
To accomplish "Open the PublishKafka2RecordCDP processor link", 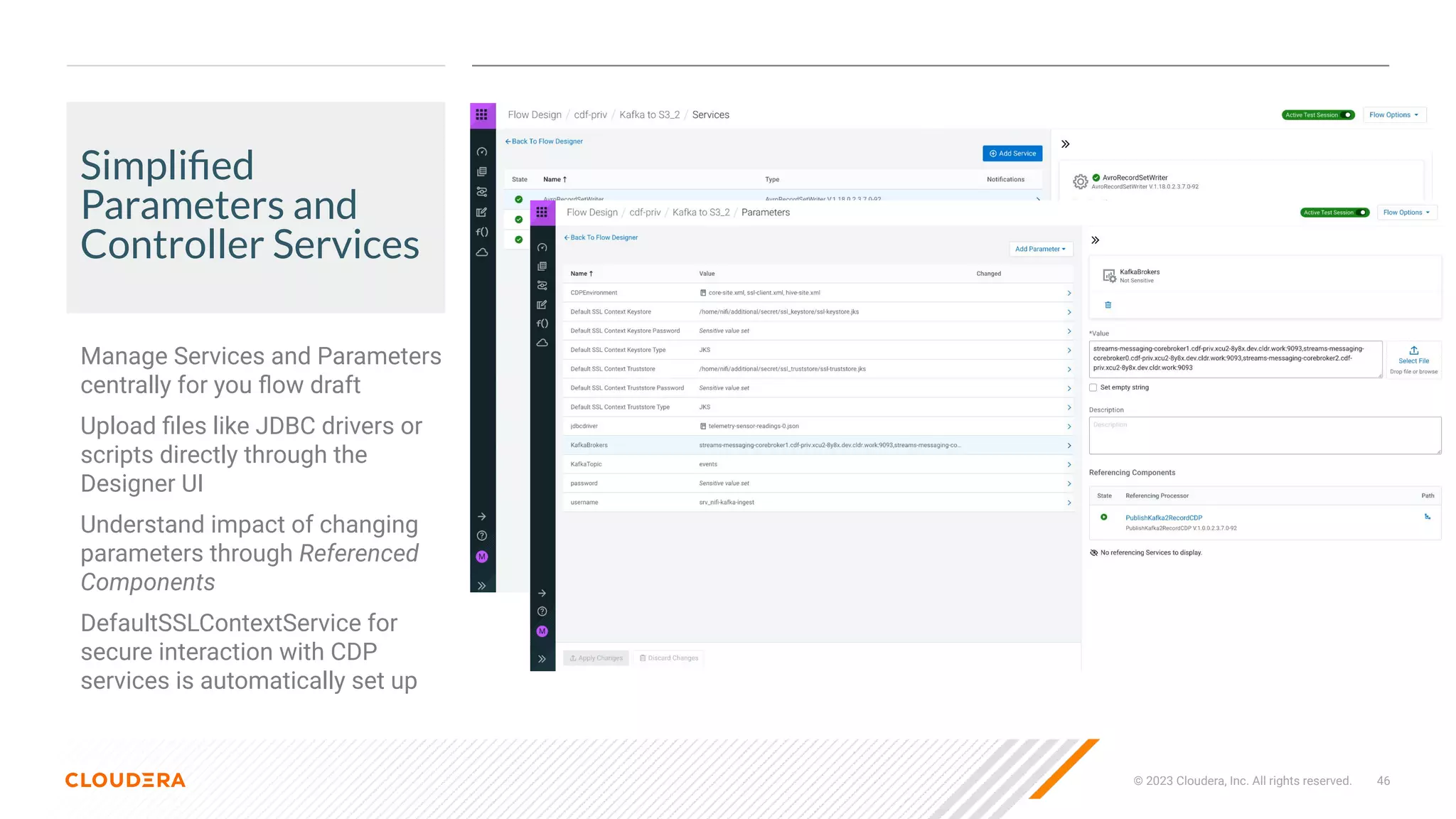I will point(1164,518).
